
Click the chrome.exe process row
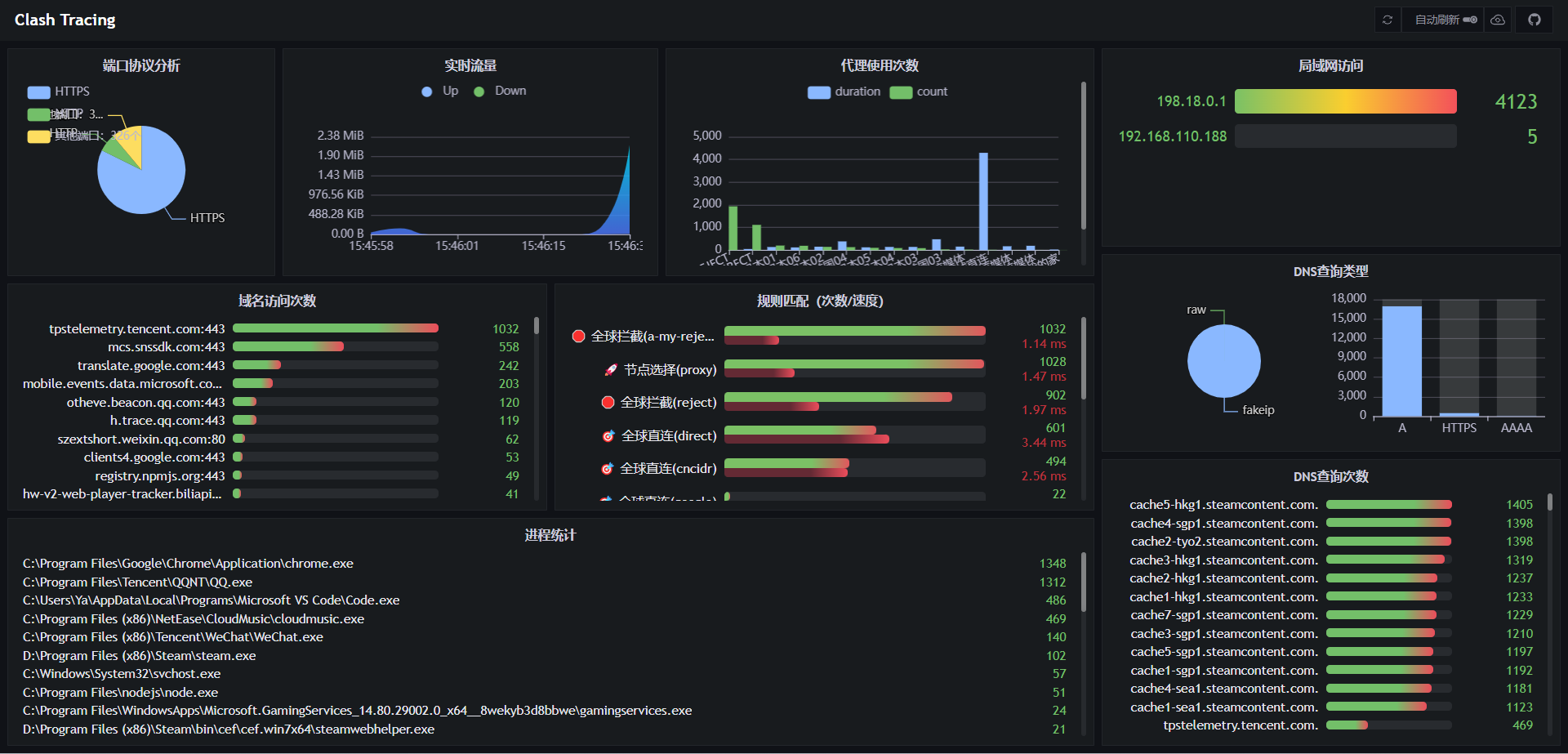click(545, 564)
